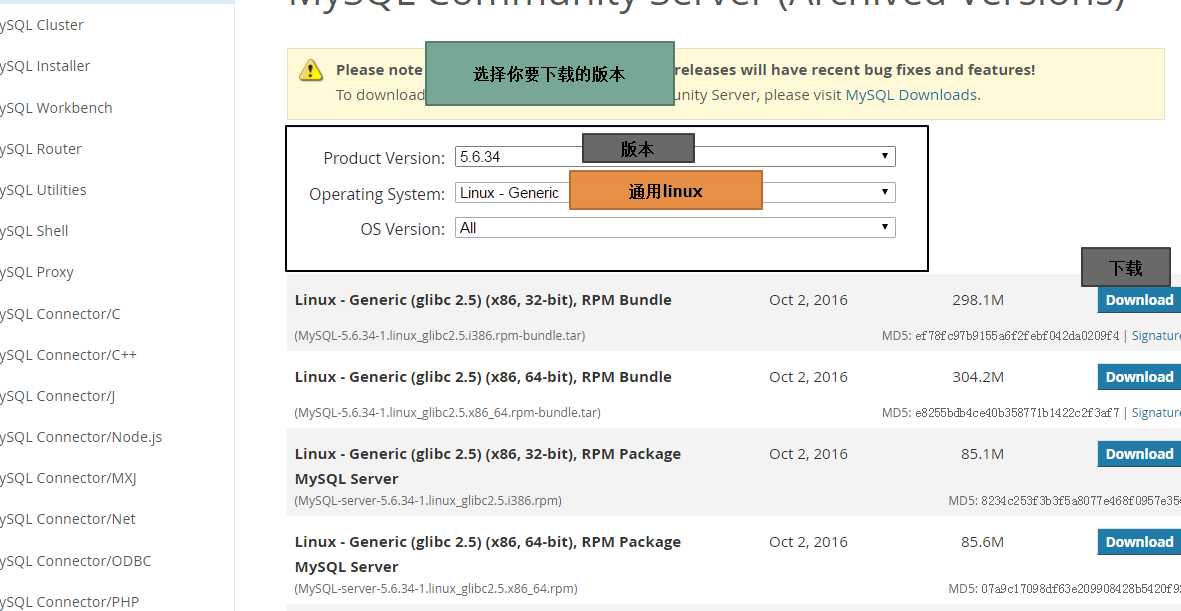Download 32-bit RPM Package MySQL Server
This screenshot has height=611, width=1181.
tap(1138, 454)
